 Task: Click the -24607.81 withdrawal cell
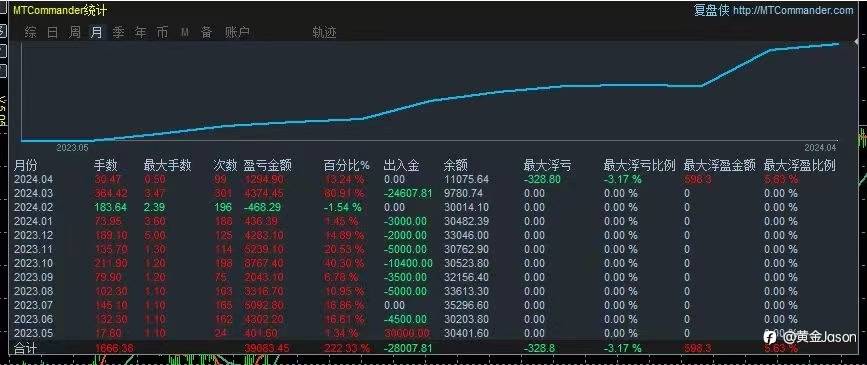coord(409,193)
